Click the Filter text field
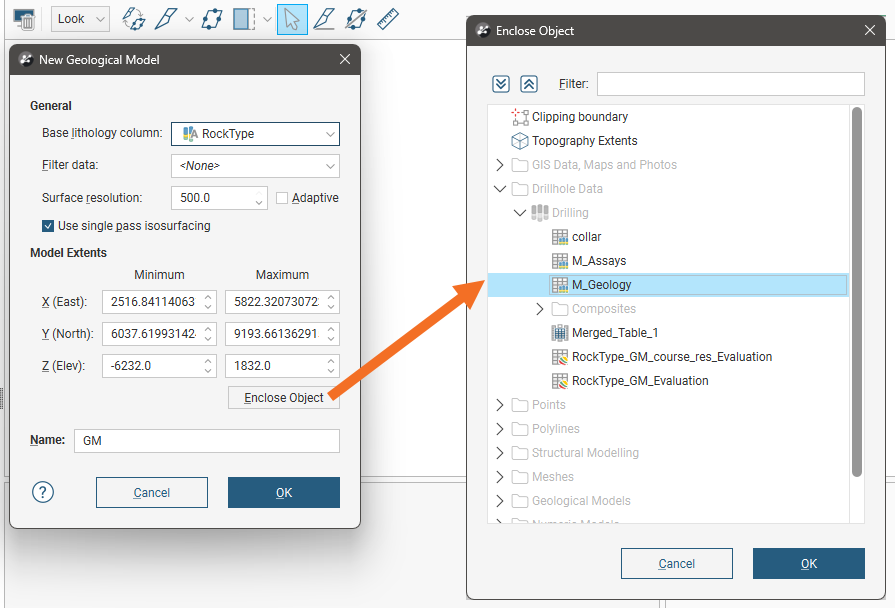This screenshot has width=895, height=608. click(x=730, y=84)
